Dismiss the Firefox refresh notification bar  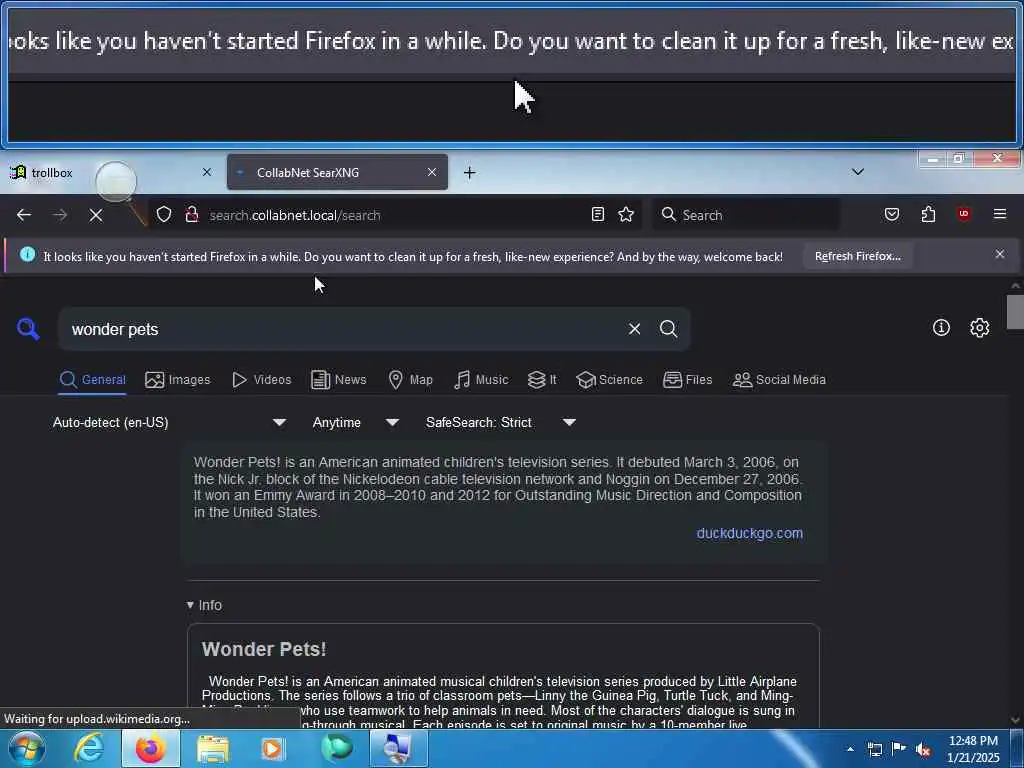coord(999,254)
